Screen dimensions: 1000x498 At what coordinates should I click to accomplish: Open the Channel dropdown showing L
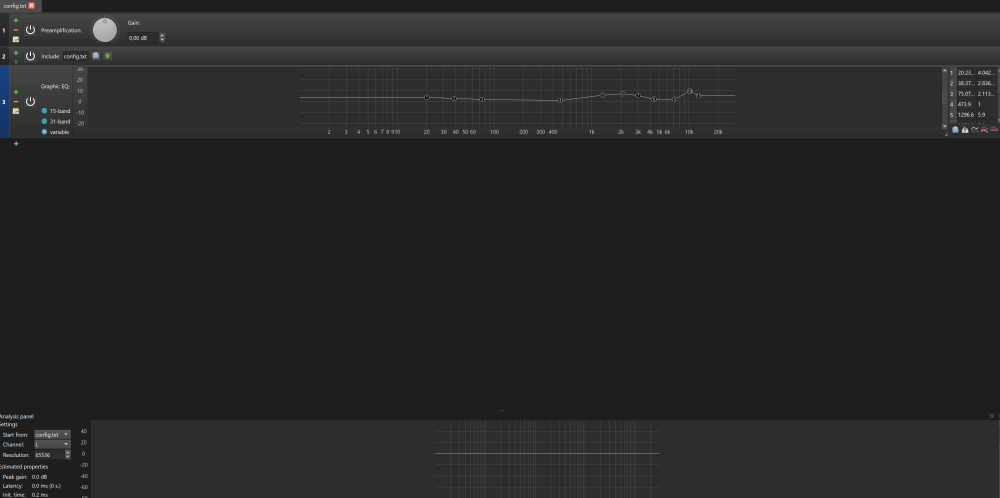click(52, 444)
